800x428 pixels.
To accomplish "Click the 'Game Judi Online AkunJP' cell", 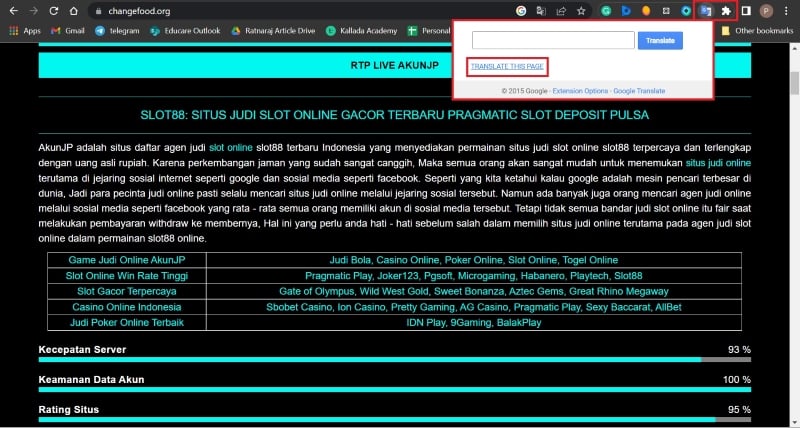I will click(127, 260).
